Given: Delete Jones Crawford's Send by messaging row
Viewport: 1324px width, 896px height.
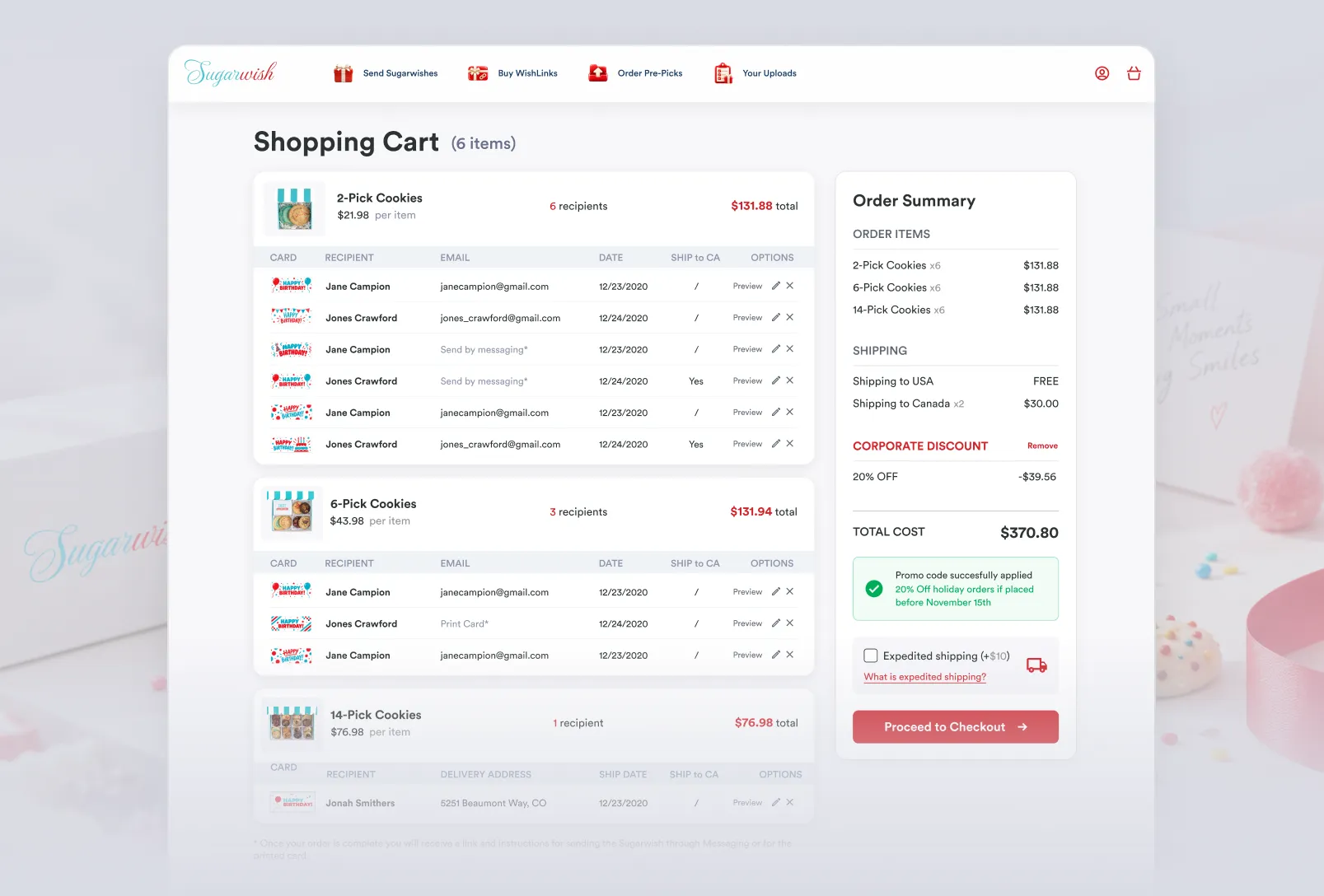Looking at the screenshot, I should click(x=790, y=380).
